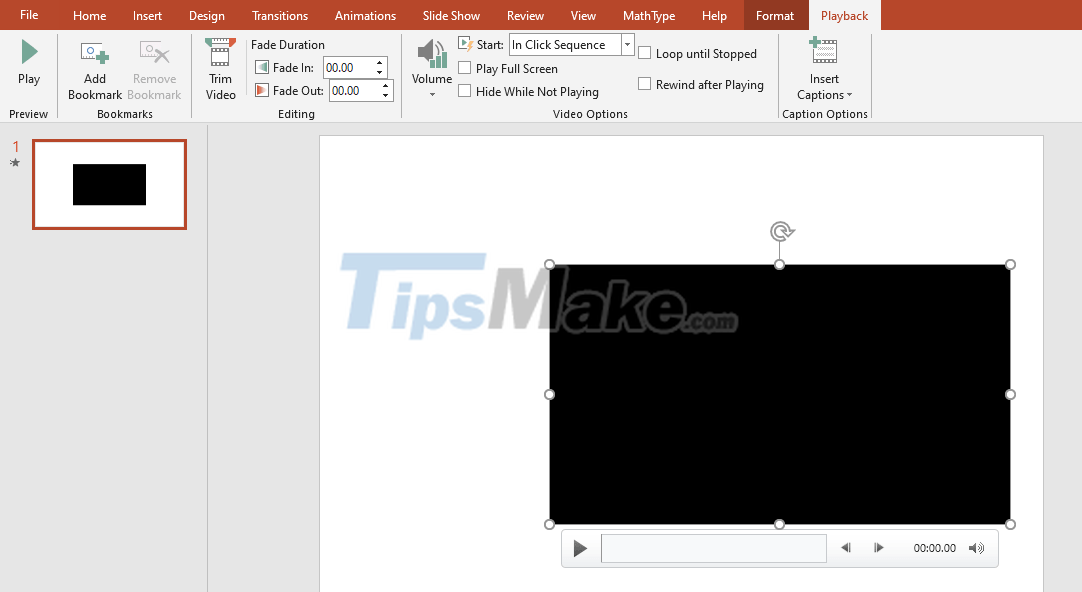
Task: Enable Rewind after Playing
Action: point(644,84)
